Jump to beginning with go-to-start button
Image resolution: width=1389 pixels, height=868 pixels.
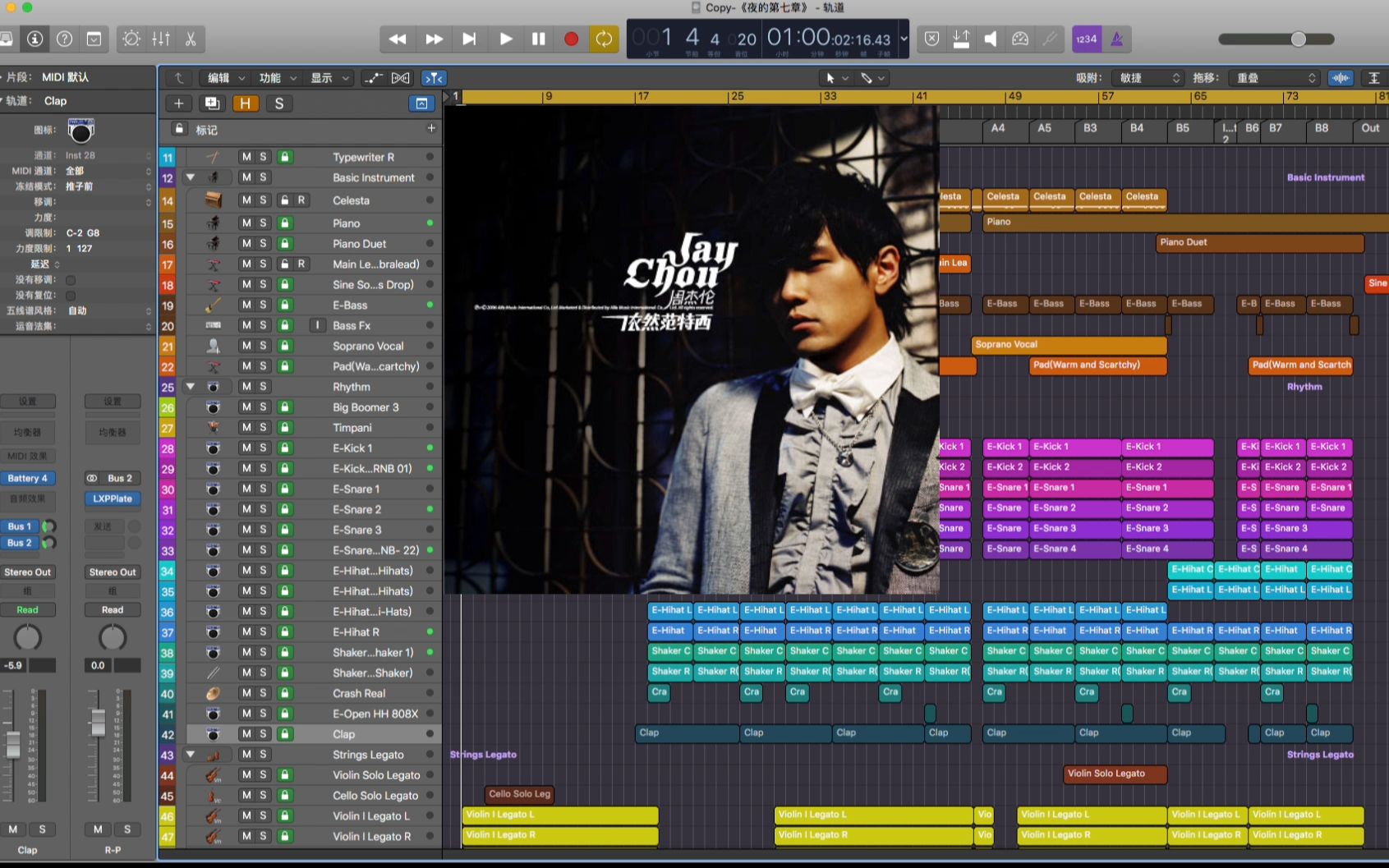[x=470, y=39]
